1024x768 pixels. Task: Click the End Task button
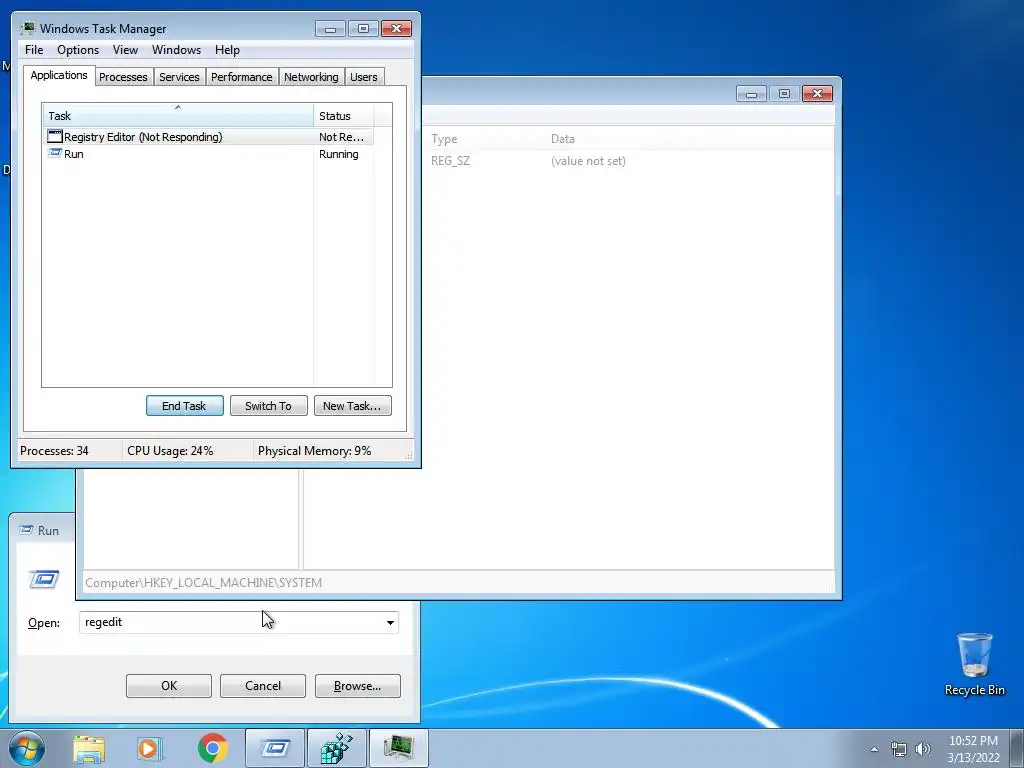tap(184, 406)
